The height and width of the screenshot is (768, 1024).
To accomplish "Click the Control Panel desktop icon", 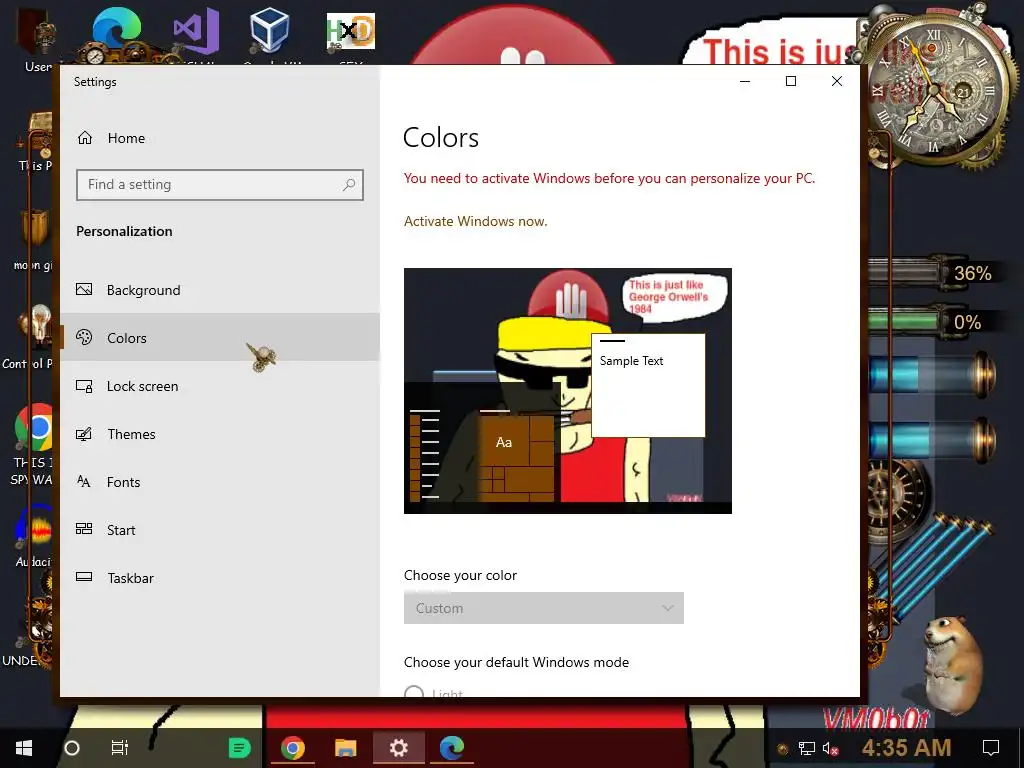I will [34, 327].
